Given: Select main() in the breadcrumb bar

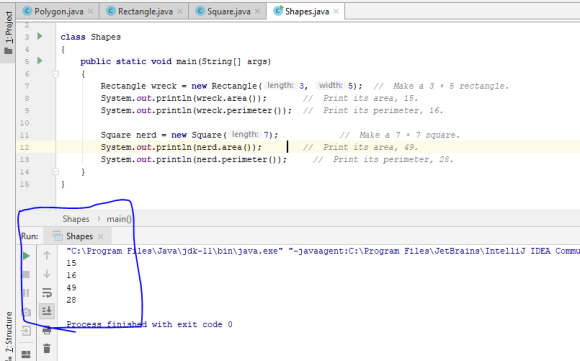Looking at the screenshot, I should (119, 219).
